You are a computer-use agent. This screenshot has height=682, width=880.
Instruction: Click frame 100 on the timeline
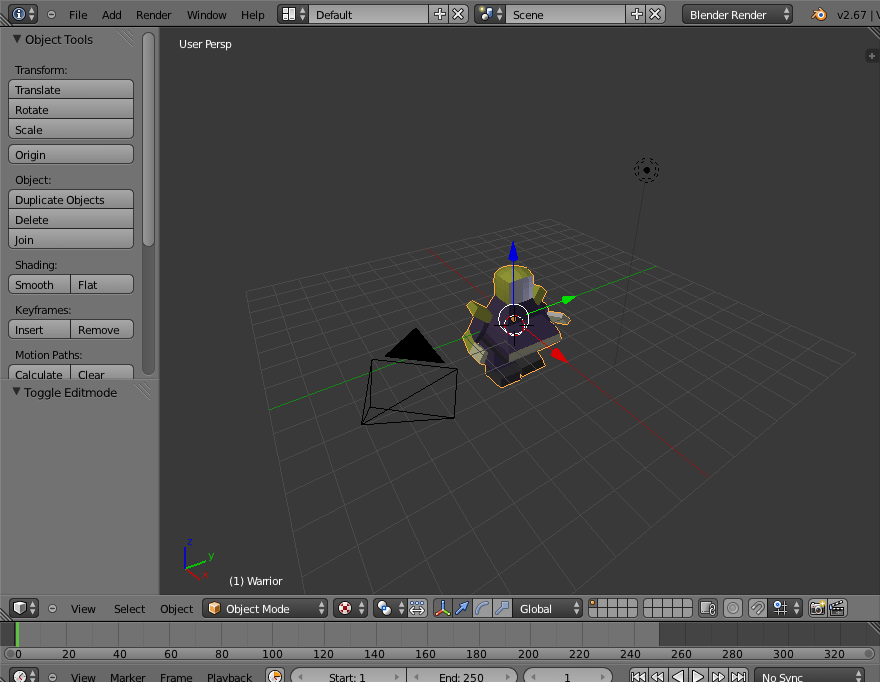click(272, 640)
